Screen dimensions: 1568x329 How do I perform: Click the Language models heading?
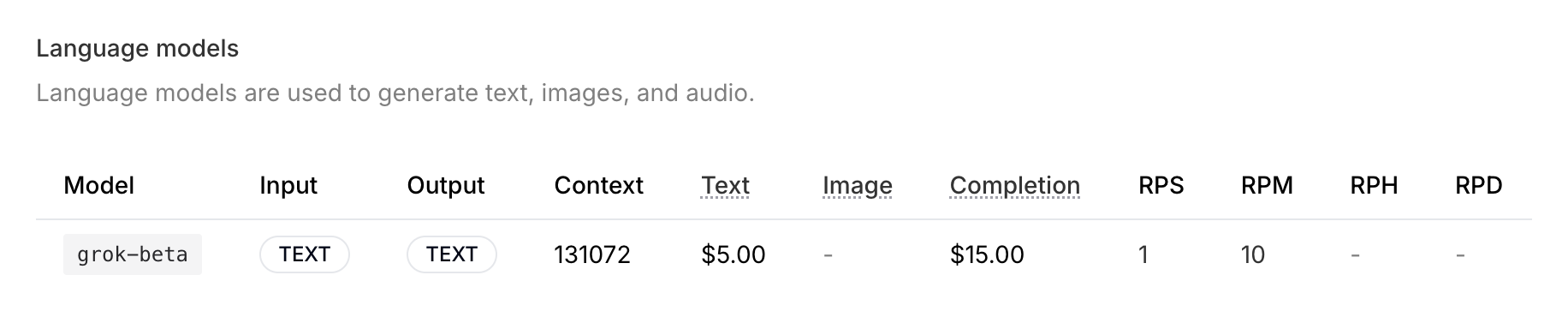click(138, 49)
